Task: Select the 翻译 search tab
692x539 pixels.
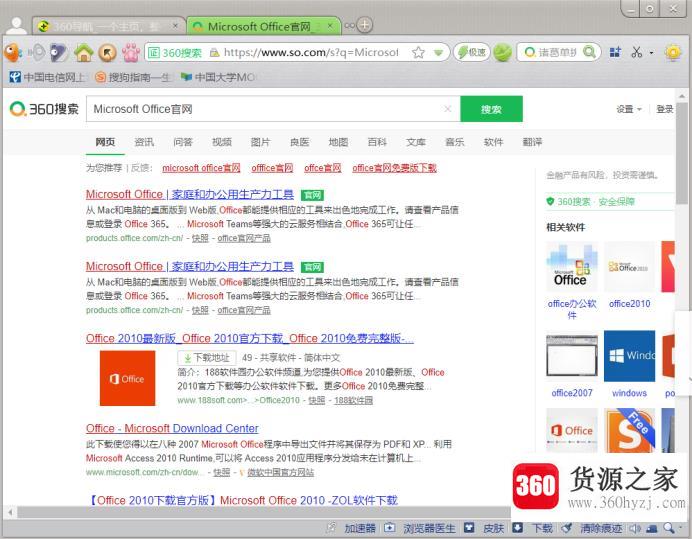Action: coord(532,142)
